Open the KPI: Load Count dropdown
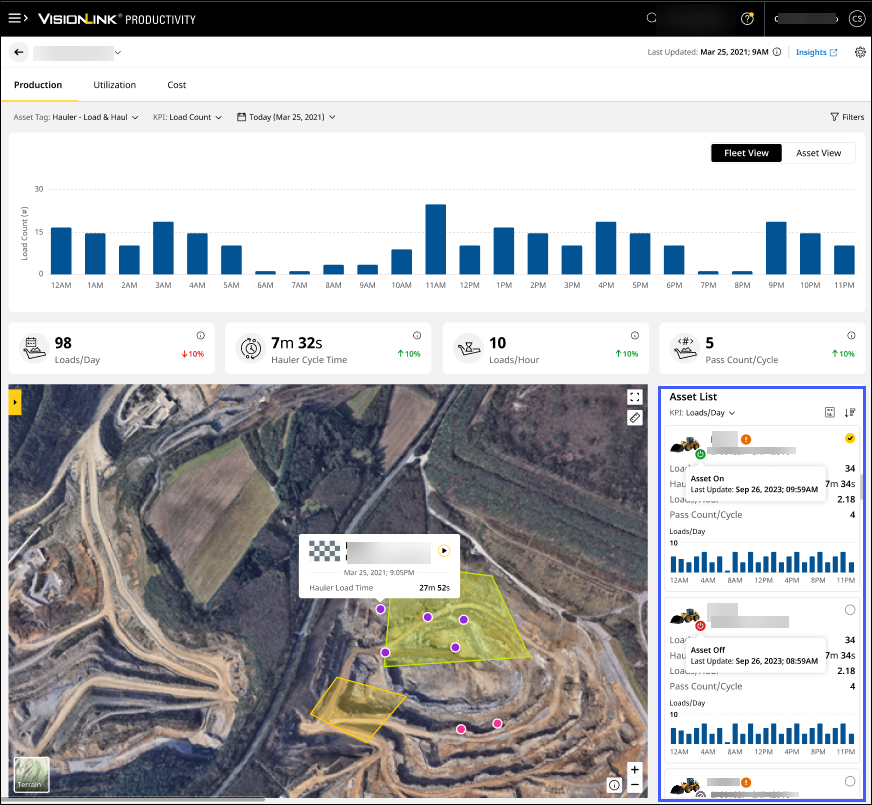 click(x=187, y=117)
